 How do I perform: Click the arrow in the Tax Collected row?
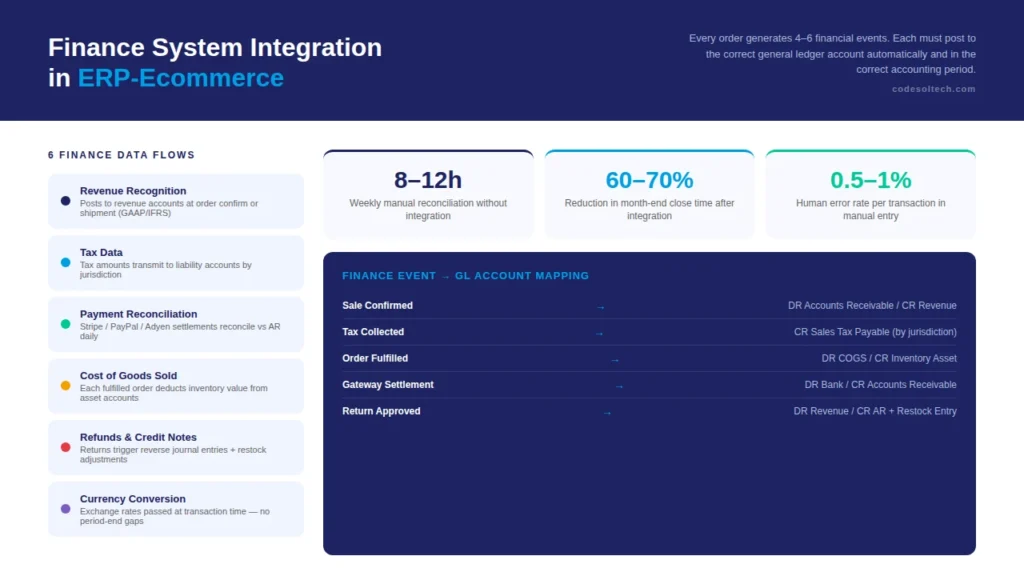(599, 334)
